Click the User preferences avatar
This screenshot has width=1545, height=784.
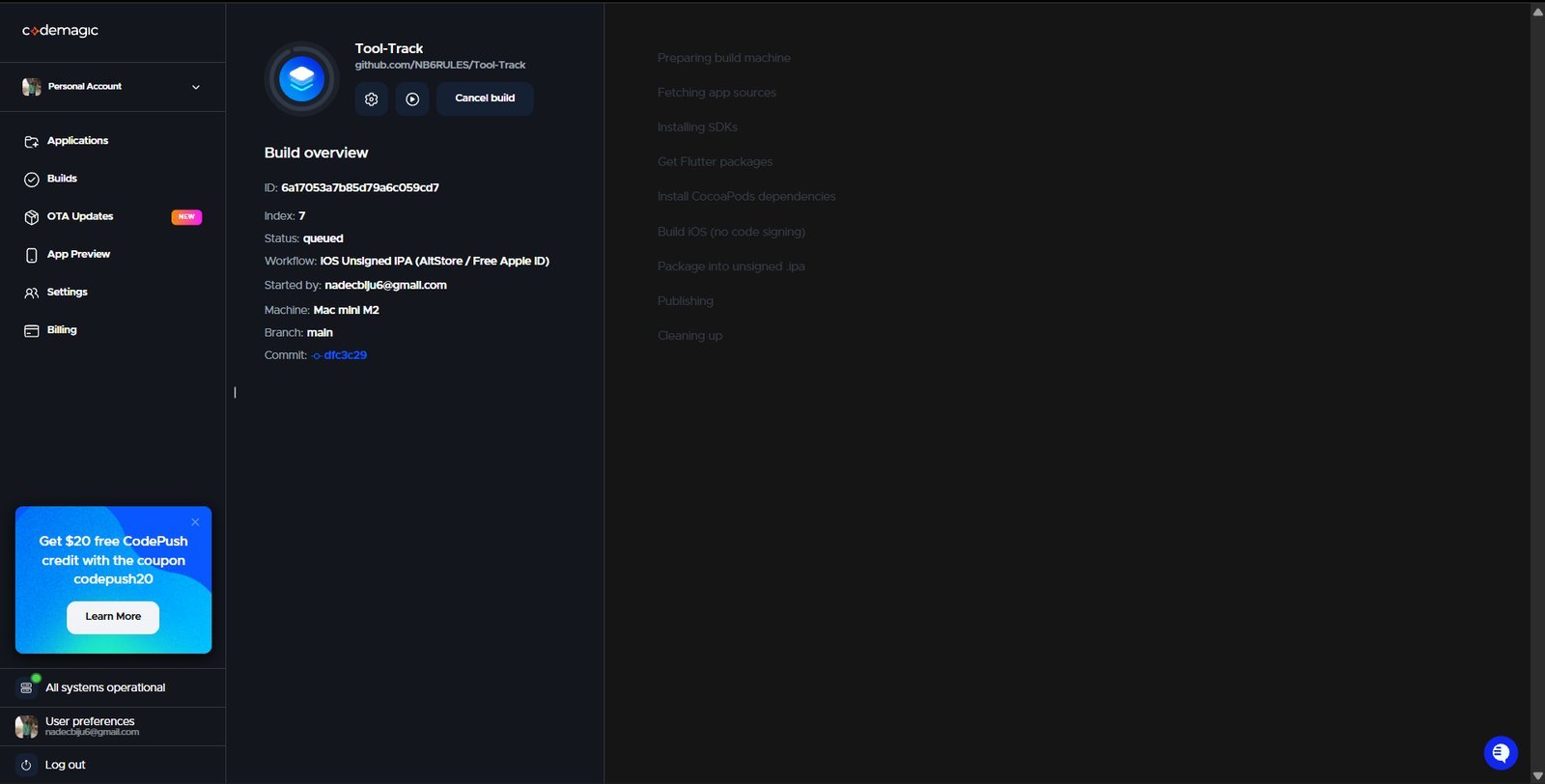pos(26,726)
